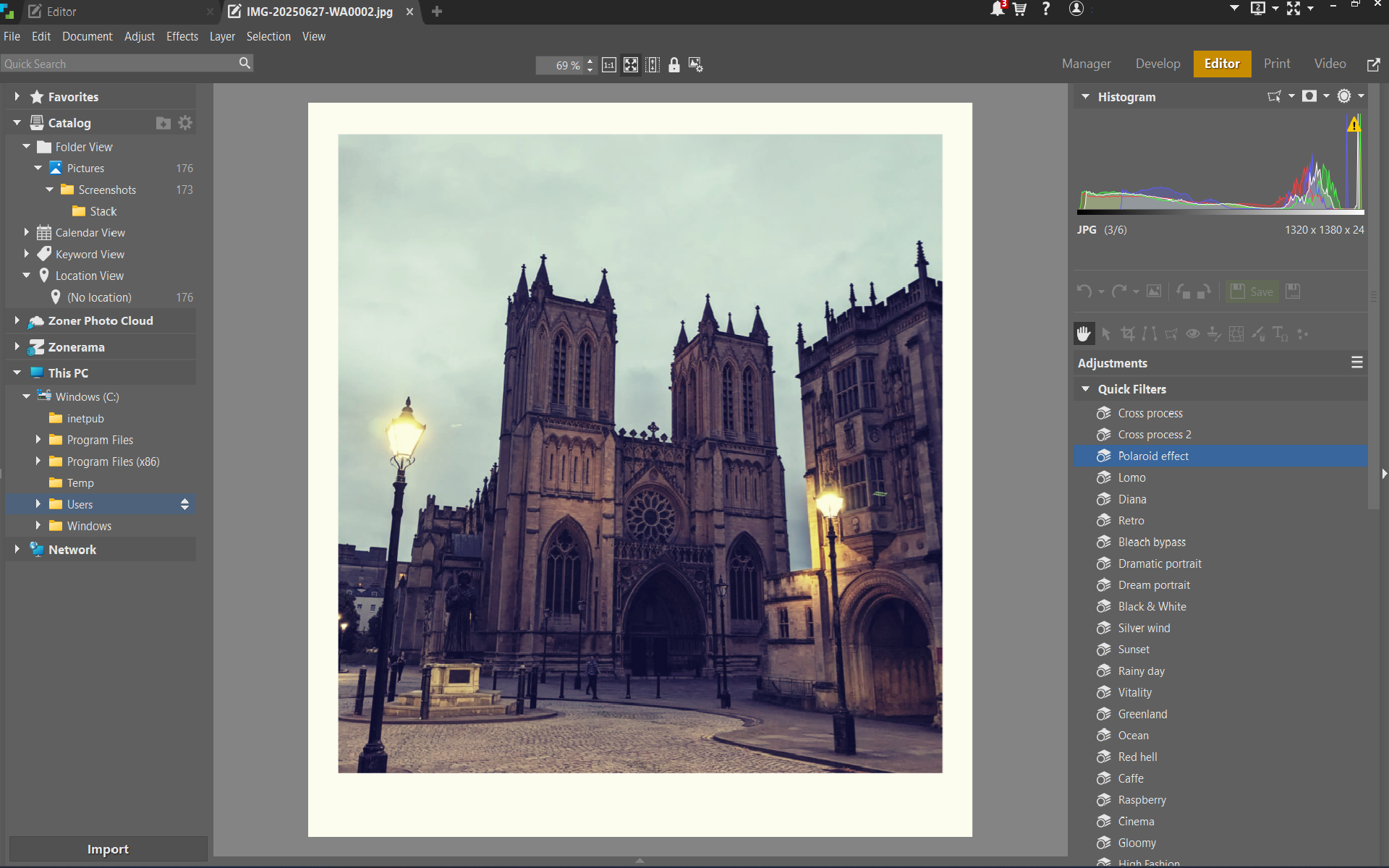
Task: Set zoom to 1:1 actual size
Action: [x=609, y=65]
